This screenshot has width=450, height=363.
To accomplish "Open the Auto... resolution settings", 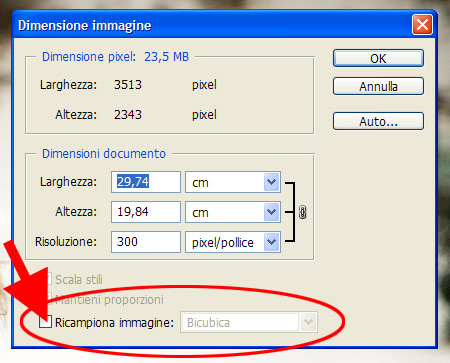I will click(378, 121).
